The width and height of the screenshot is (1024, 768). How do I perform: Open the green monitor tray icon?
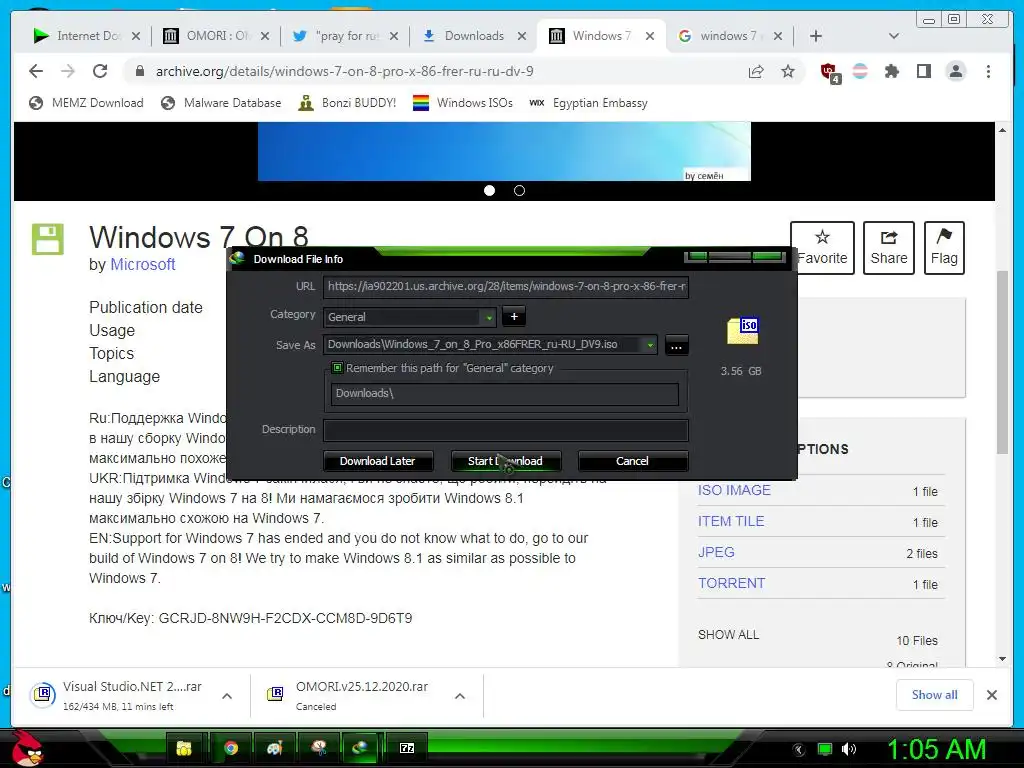click(825, 749)
